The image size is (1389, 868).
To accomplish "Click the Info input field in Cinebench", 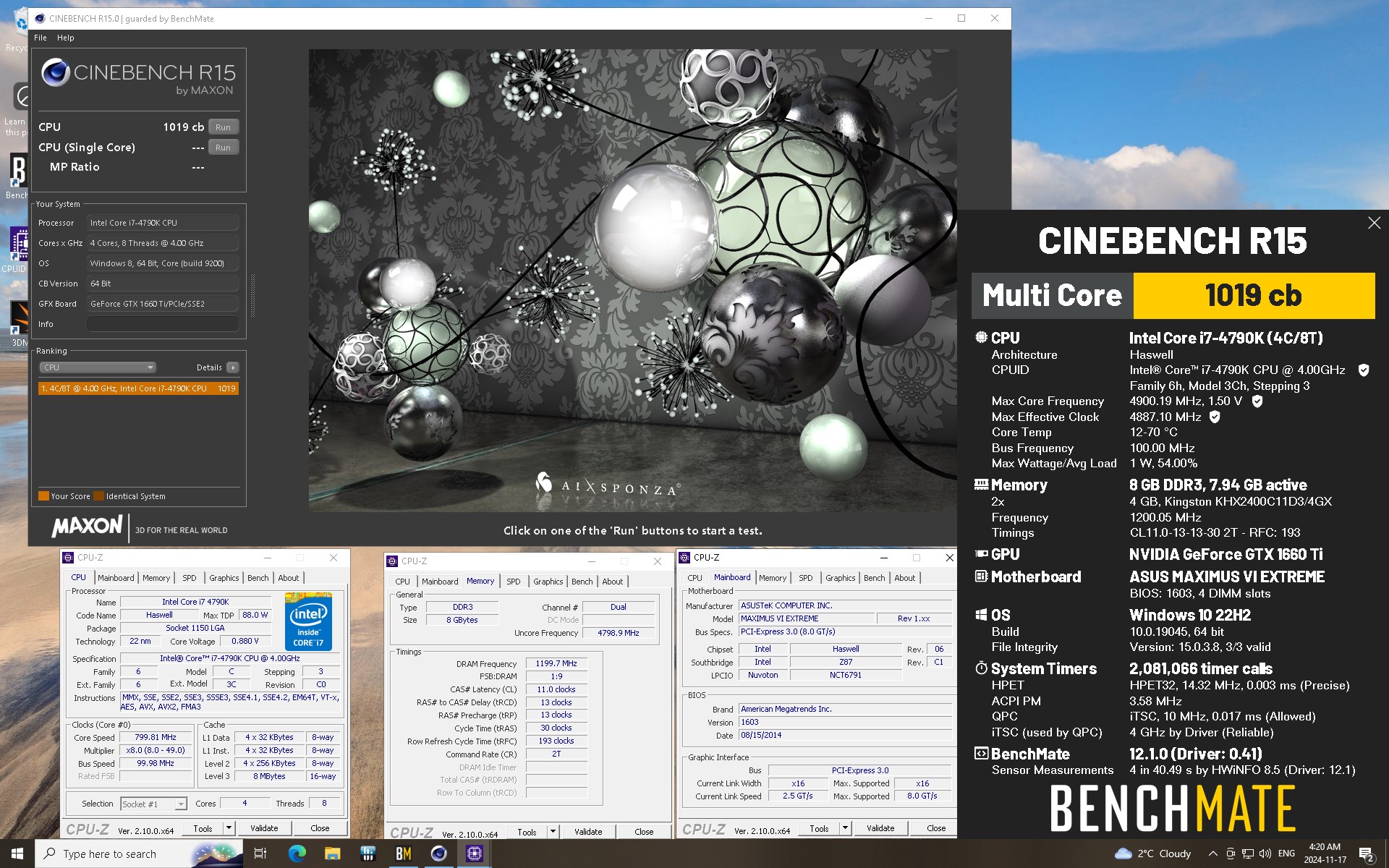I will pos(163,324).
